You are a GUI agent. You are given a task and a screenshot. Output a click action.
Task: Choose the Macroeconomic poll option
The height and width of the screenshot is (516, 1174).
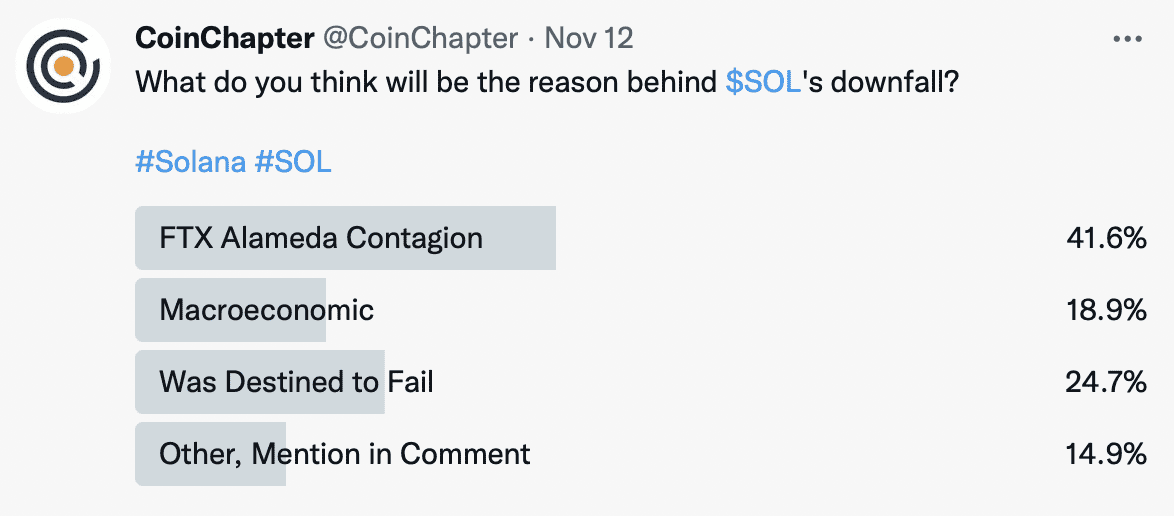pos(267,310)
